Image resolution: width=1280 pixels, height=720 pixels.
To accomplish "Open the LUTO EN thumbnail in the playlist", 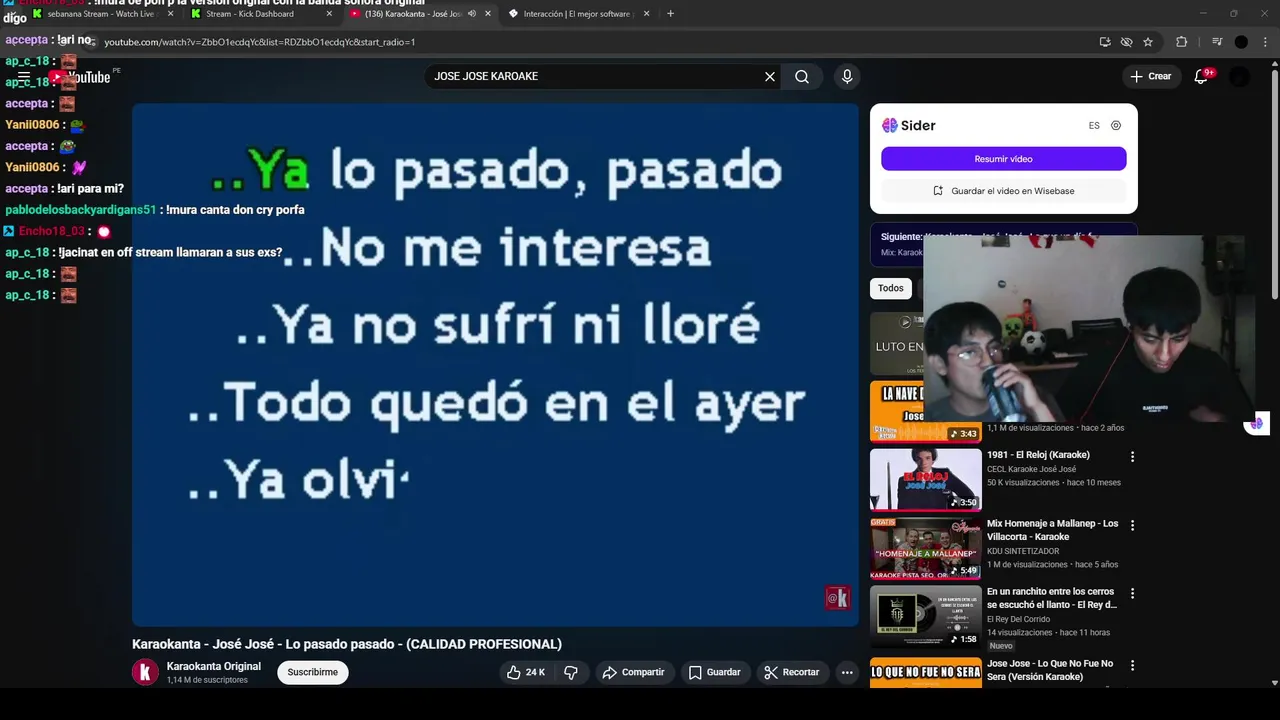I will tap(897, 343).
